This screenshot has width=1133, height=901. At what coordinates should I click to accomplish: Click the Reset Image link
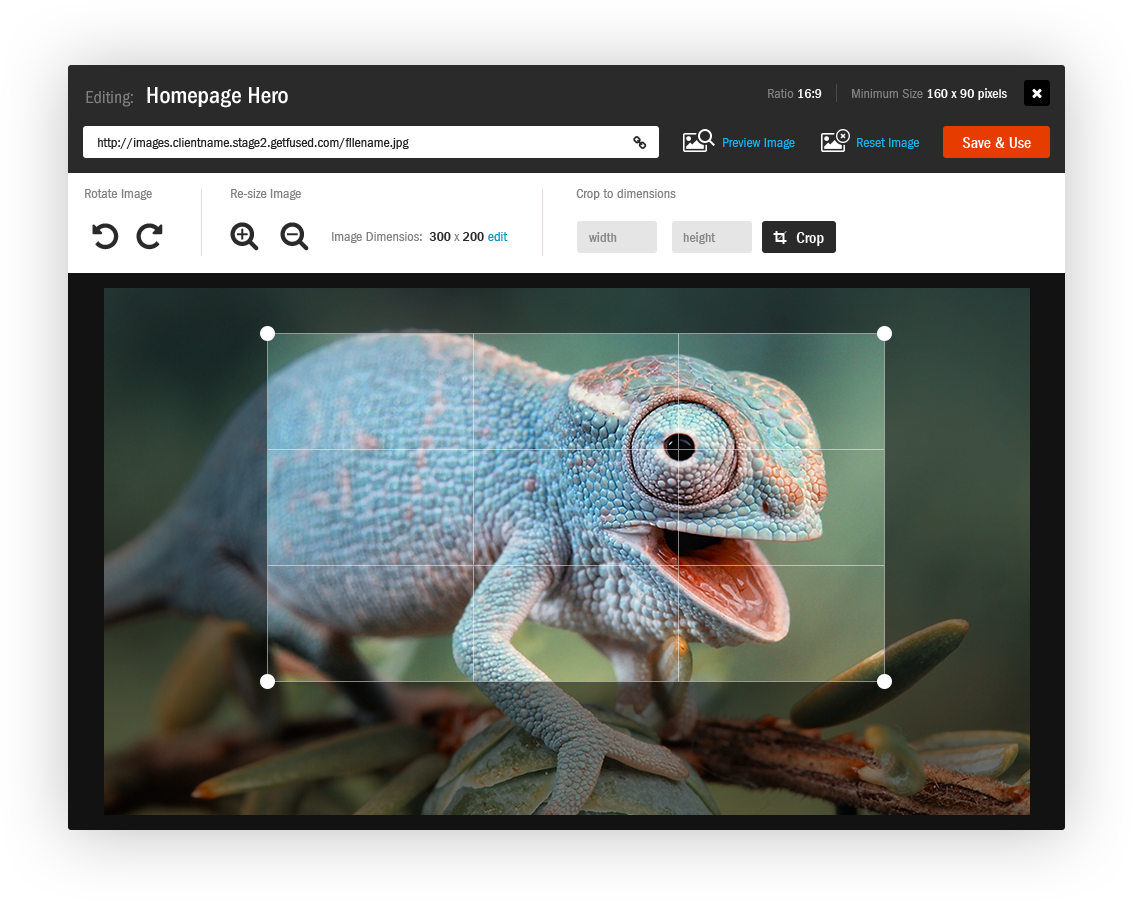[x=887, y=143]
